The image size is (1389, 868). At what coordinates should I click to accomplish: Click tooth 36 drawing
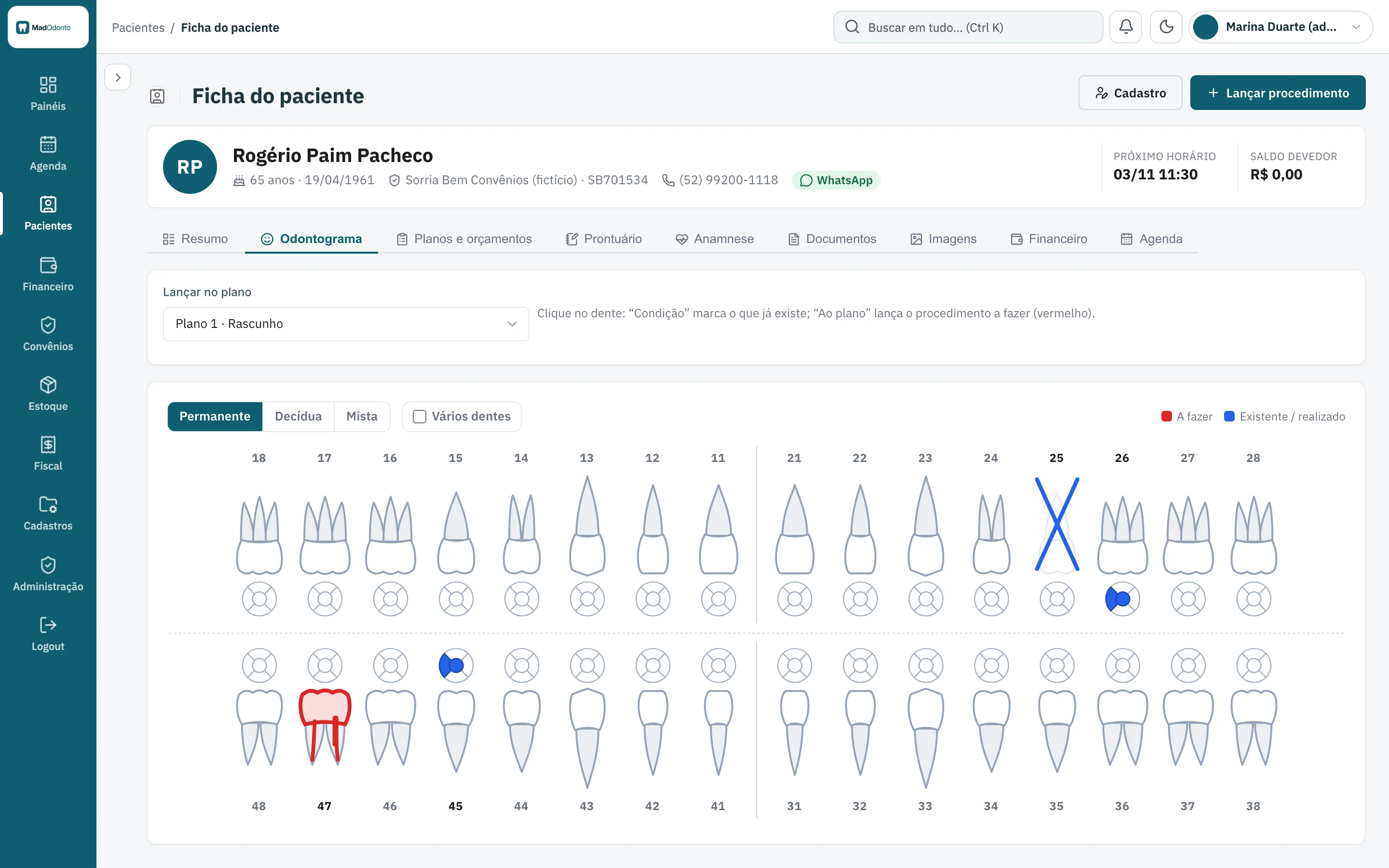(x=1122, y=728)
